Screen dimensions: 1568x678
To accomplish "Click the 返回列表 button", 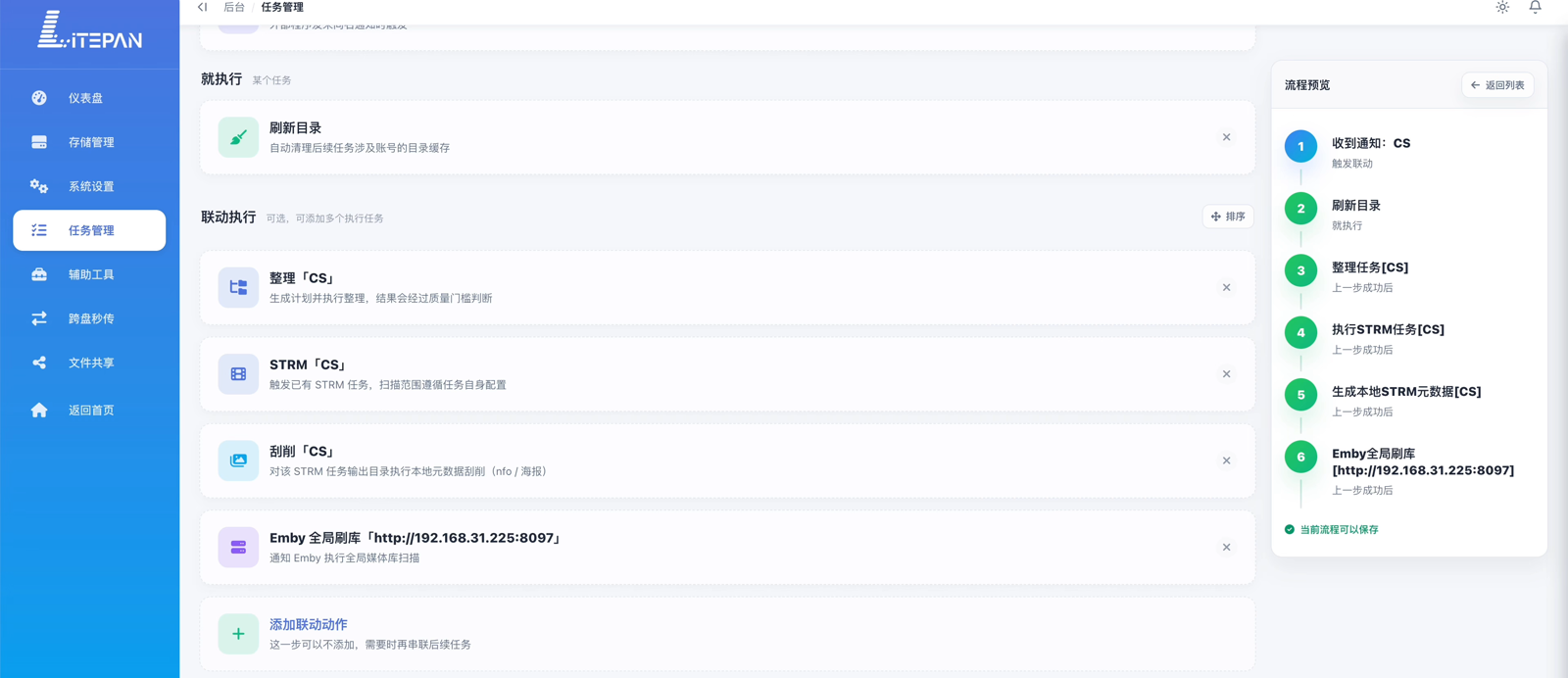I will [1497, 85].
